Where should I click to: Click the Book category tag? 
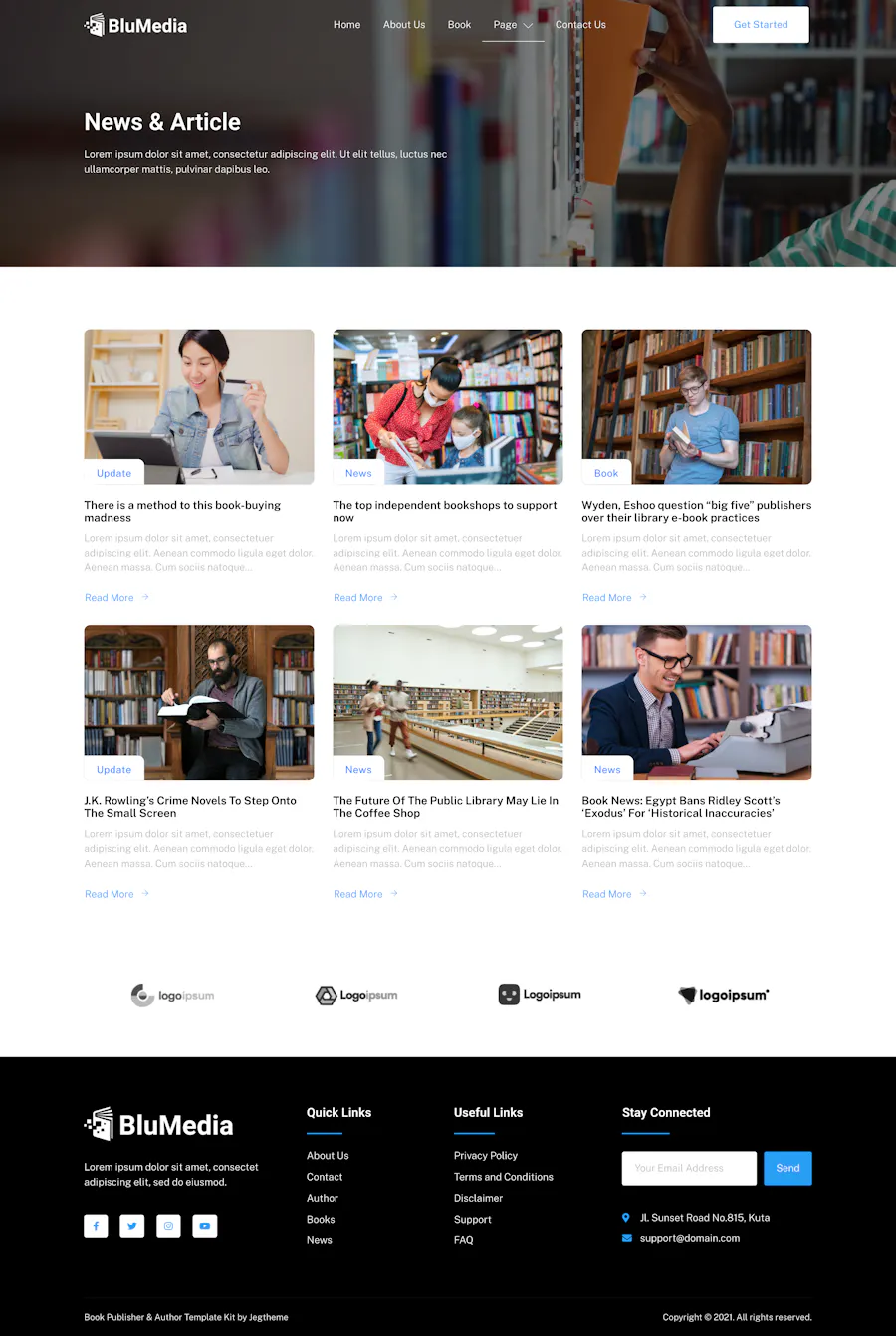point(606,473)
